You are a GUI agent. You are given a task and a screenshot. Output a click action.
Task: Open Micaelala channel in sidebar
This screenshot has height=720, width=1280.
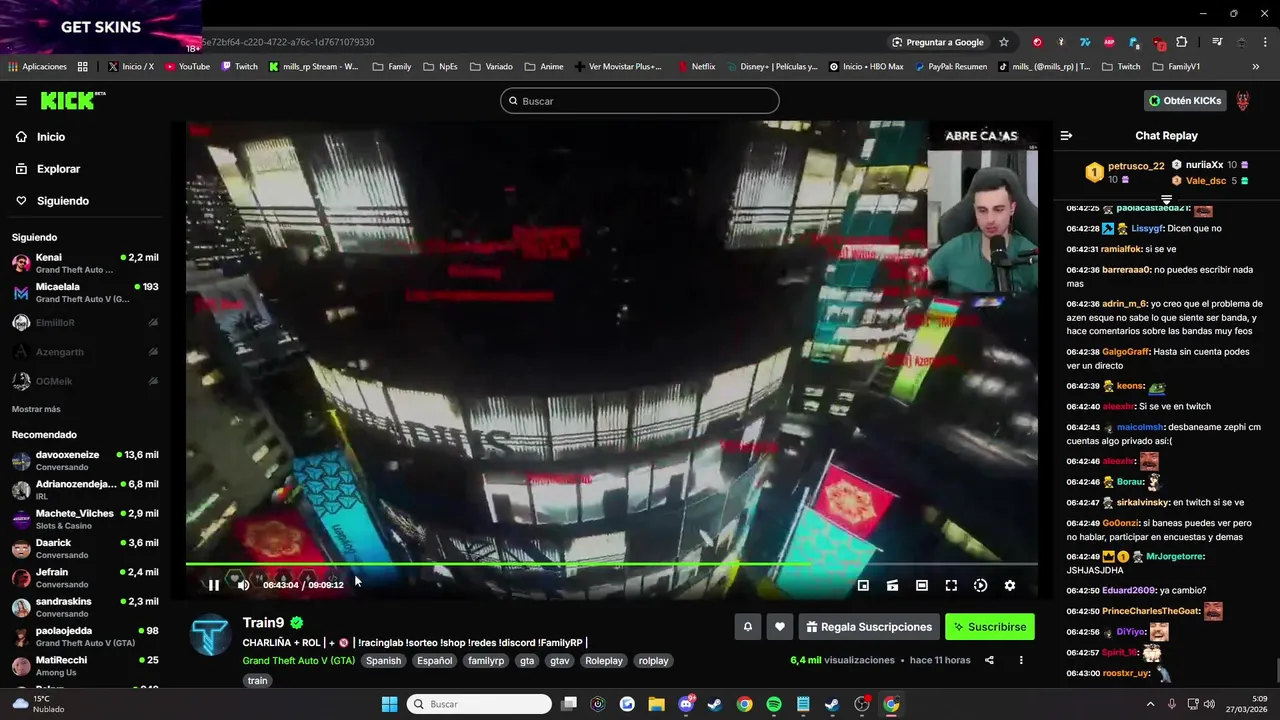click(86, 293)
